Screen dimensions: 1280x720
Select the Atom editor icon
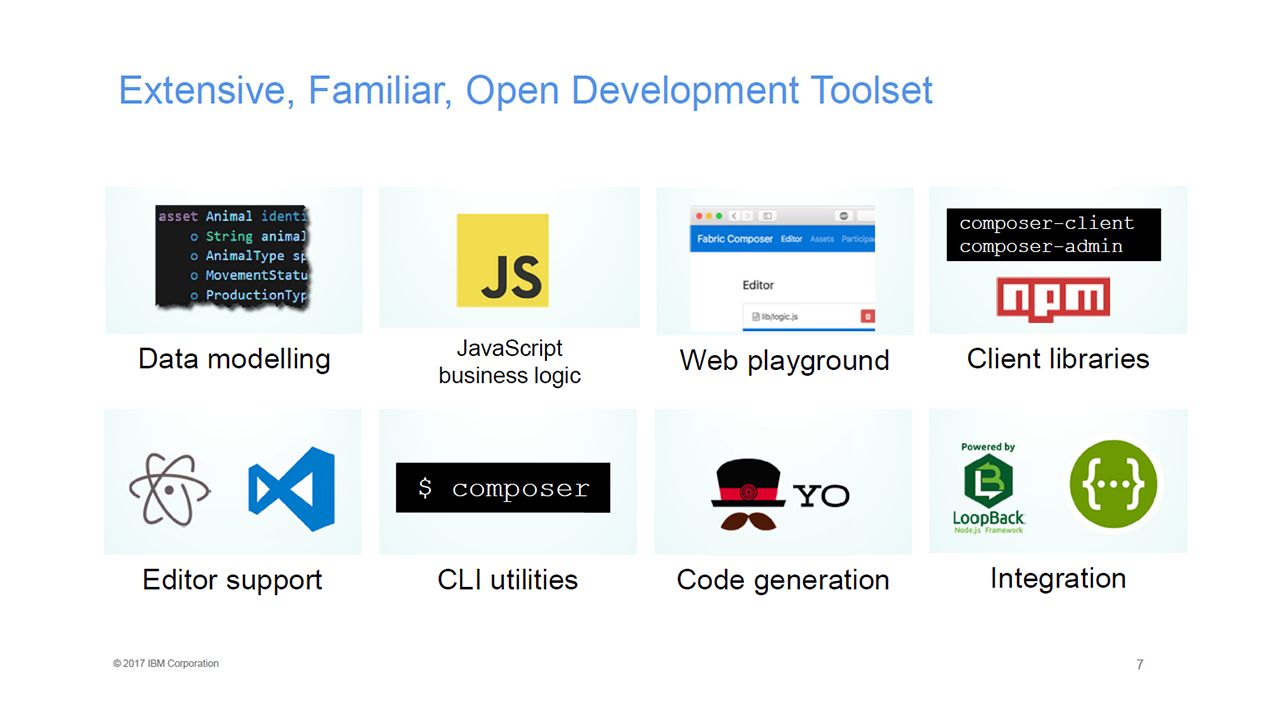point(169,489)
